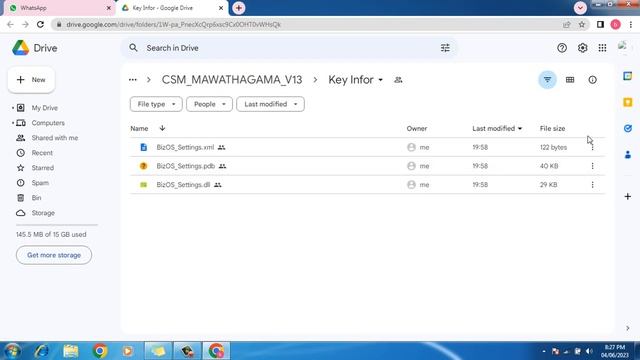Click the New button

(x=31, y=80)
